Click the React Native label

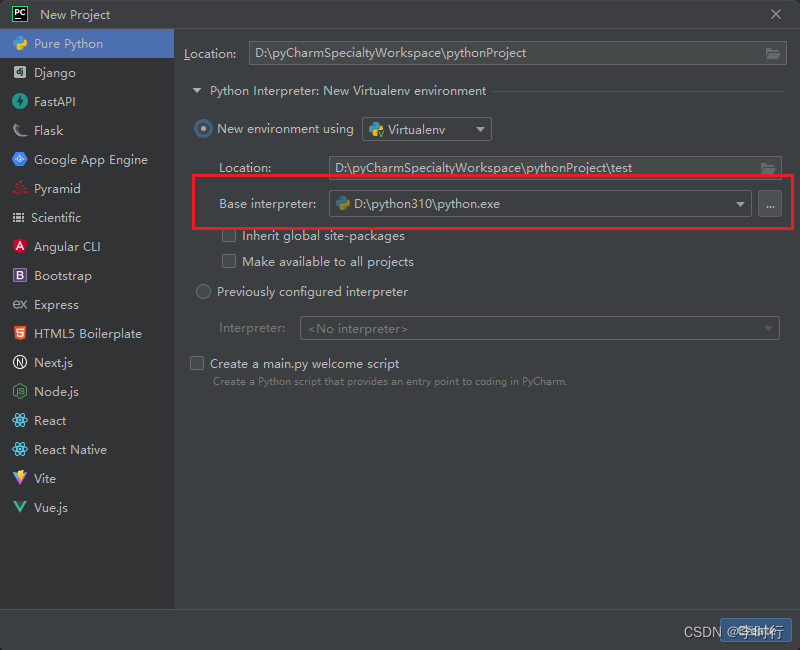(70, 449)
